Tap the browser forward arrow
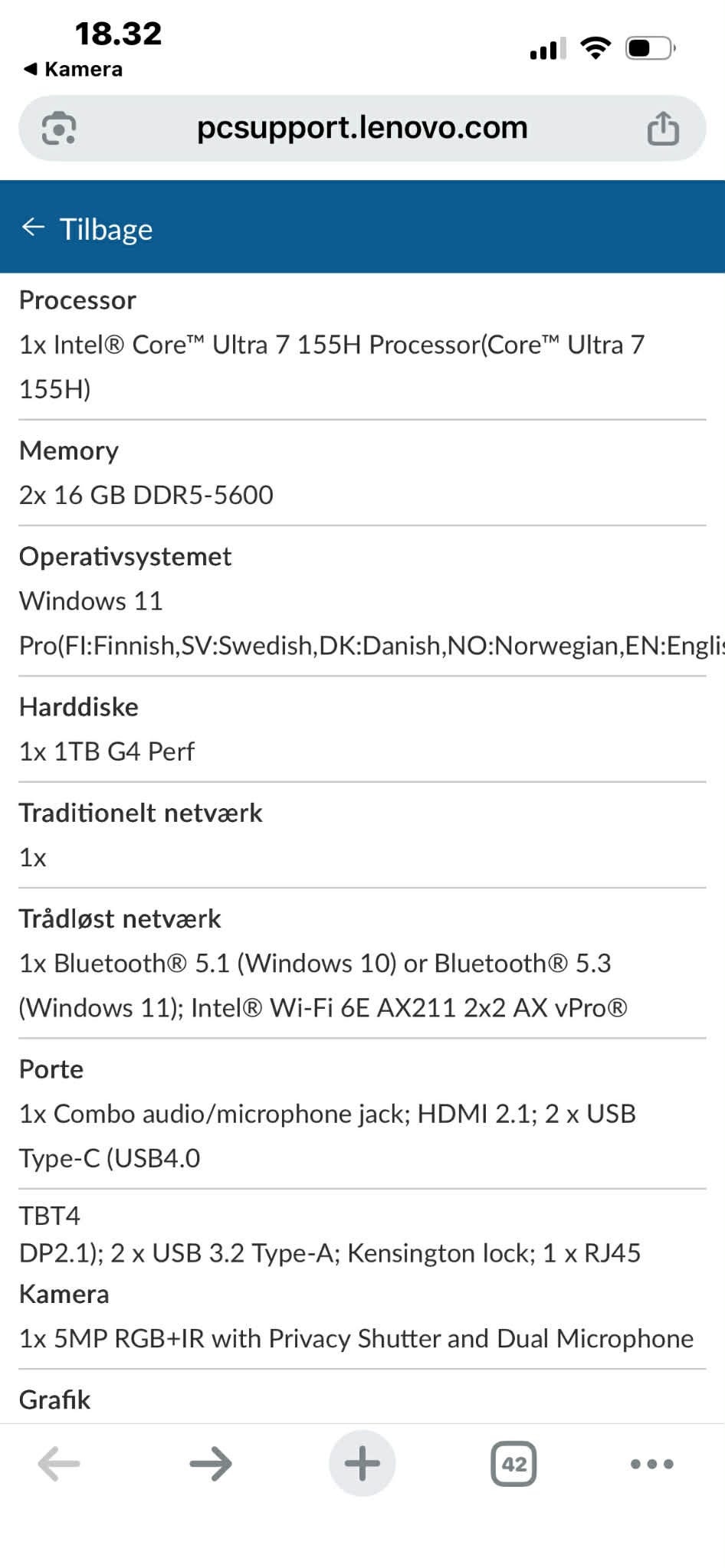Image resolution: width=725 pixels, height=1568 pixels. 211,1464
